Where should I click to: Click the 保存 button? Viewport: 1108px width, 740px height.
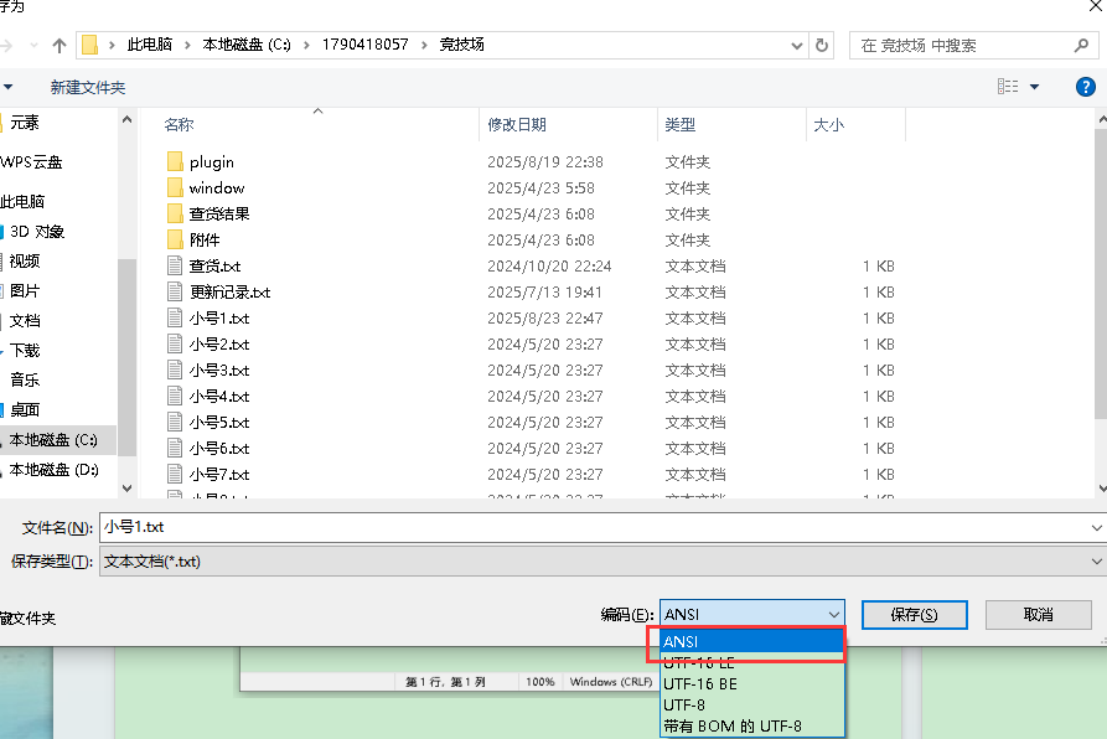click(914, 615)
